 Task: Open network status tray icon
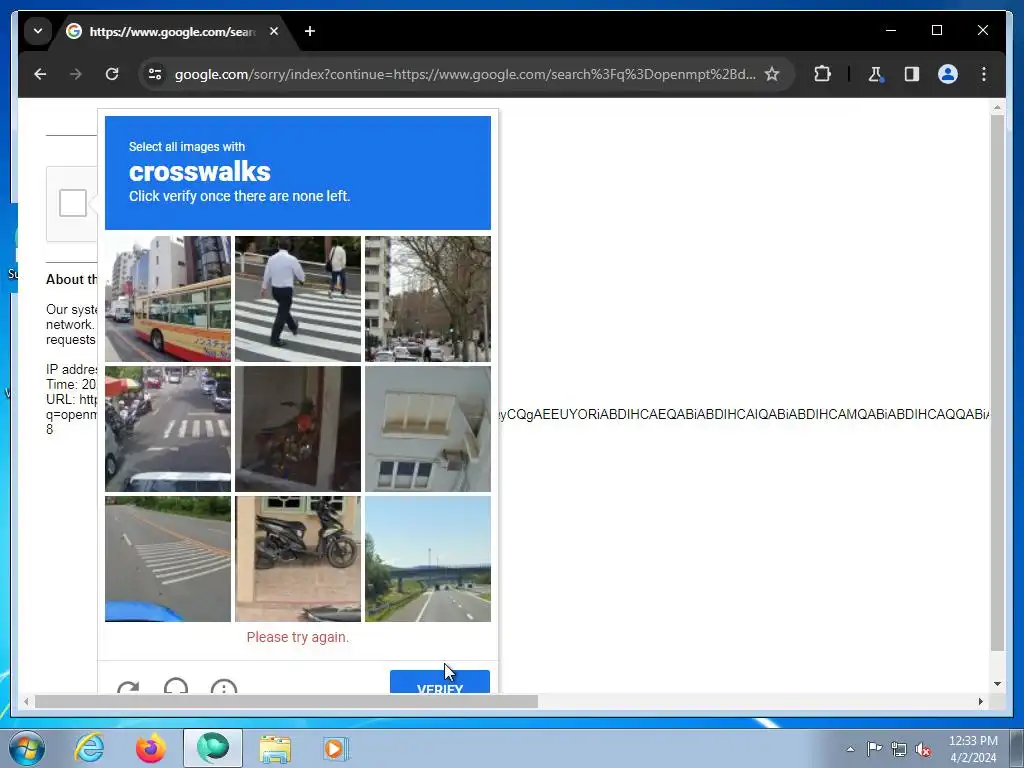(899, 749)
